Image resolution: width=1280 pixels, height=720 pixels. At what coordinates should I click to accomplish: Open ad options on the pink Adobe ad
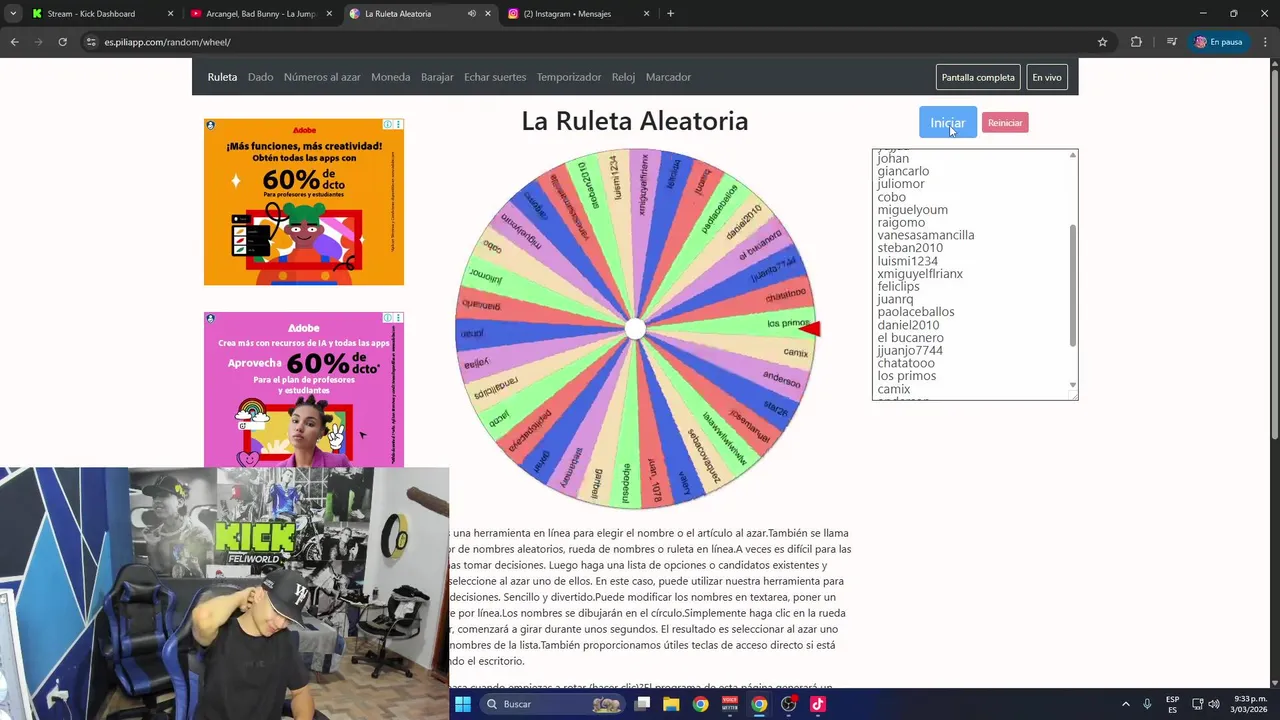[x=398, y=318]
